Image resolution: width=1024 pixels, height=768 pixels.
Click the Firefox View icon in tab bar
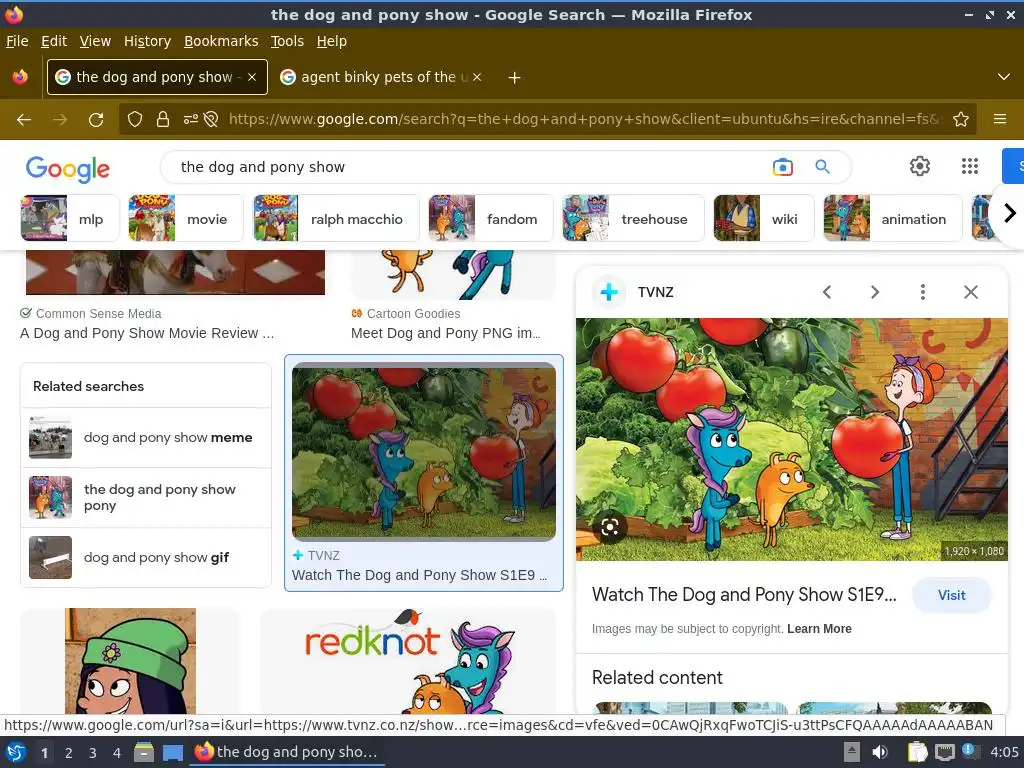[20, 77]
